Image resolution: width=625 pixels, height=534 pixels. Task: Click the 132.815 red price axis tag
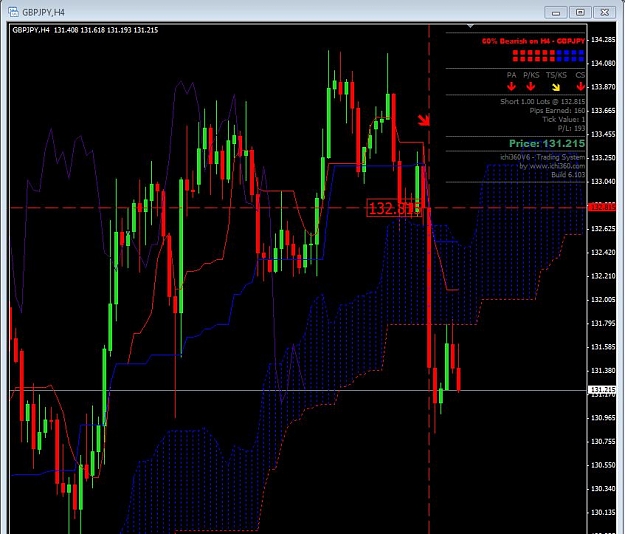[x=602, y=207]
